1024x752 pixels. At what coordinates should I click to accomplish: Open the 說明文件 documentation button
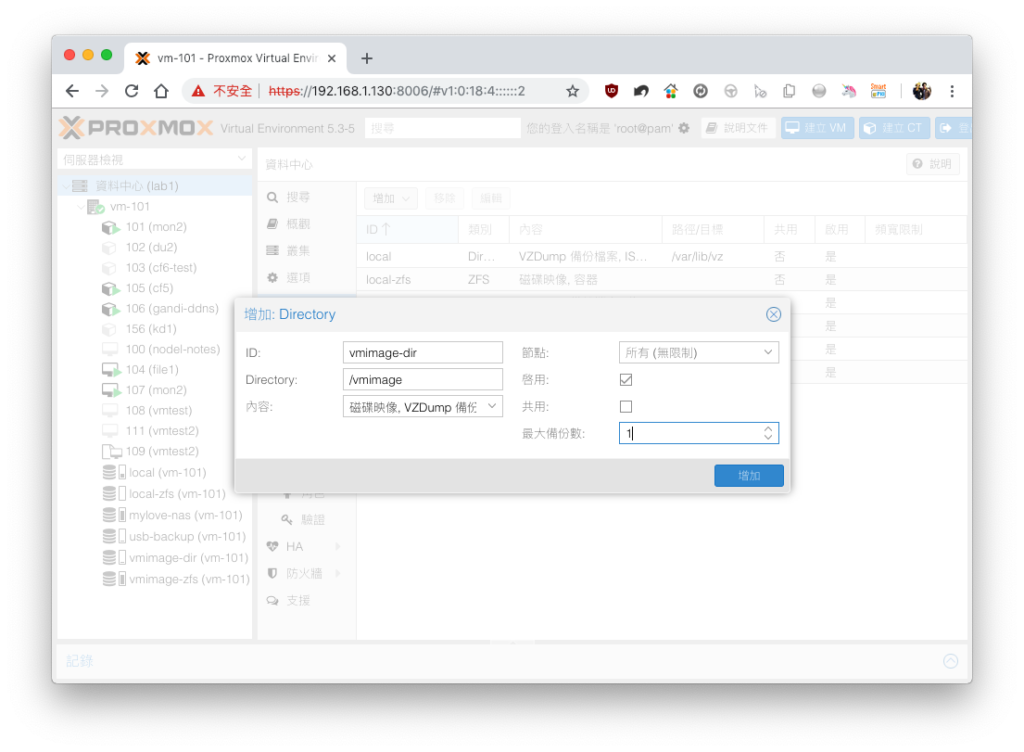738,128
